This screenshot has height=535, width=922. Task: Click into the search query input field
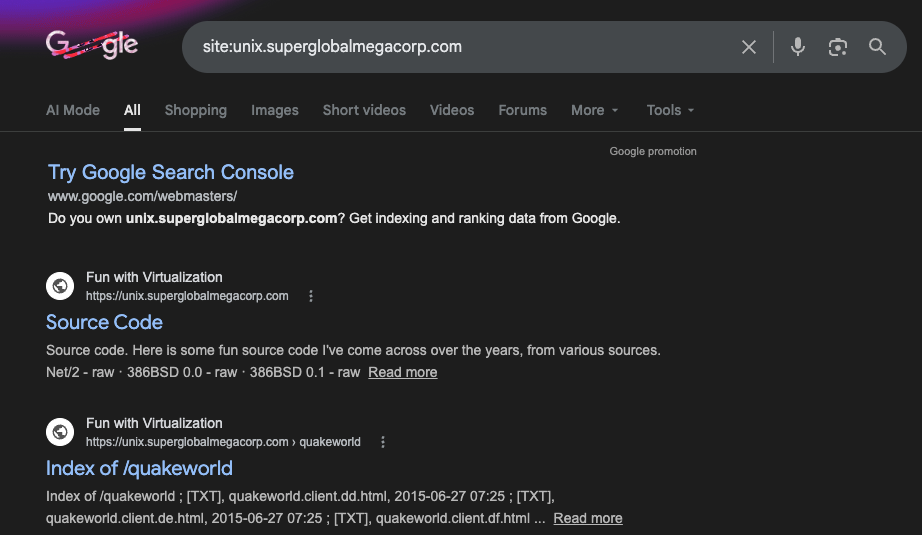(450, 47)
